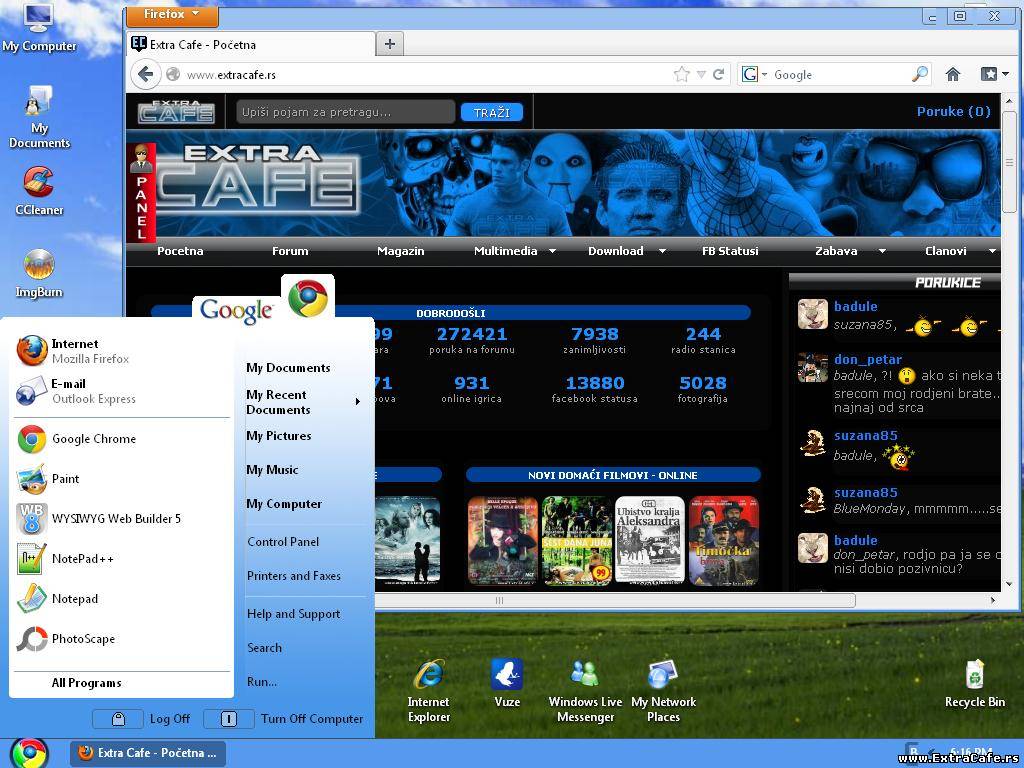
Task: Open the search engine selector dropdown
Action: 754,74
